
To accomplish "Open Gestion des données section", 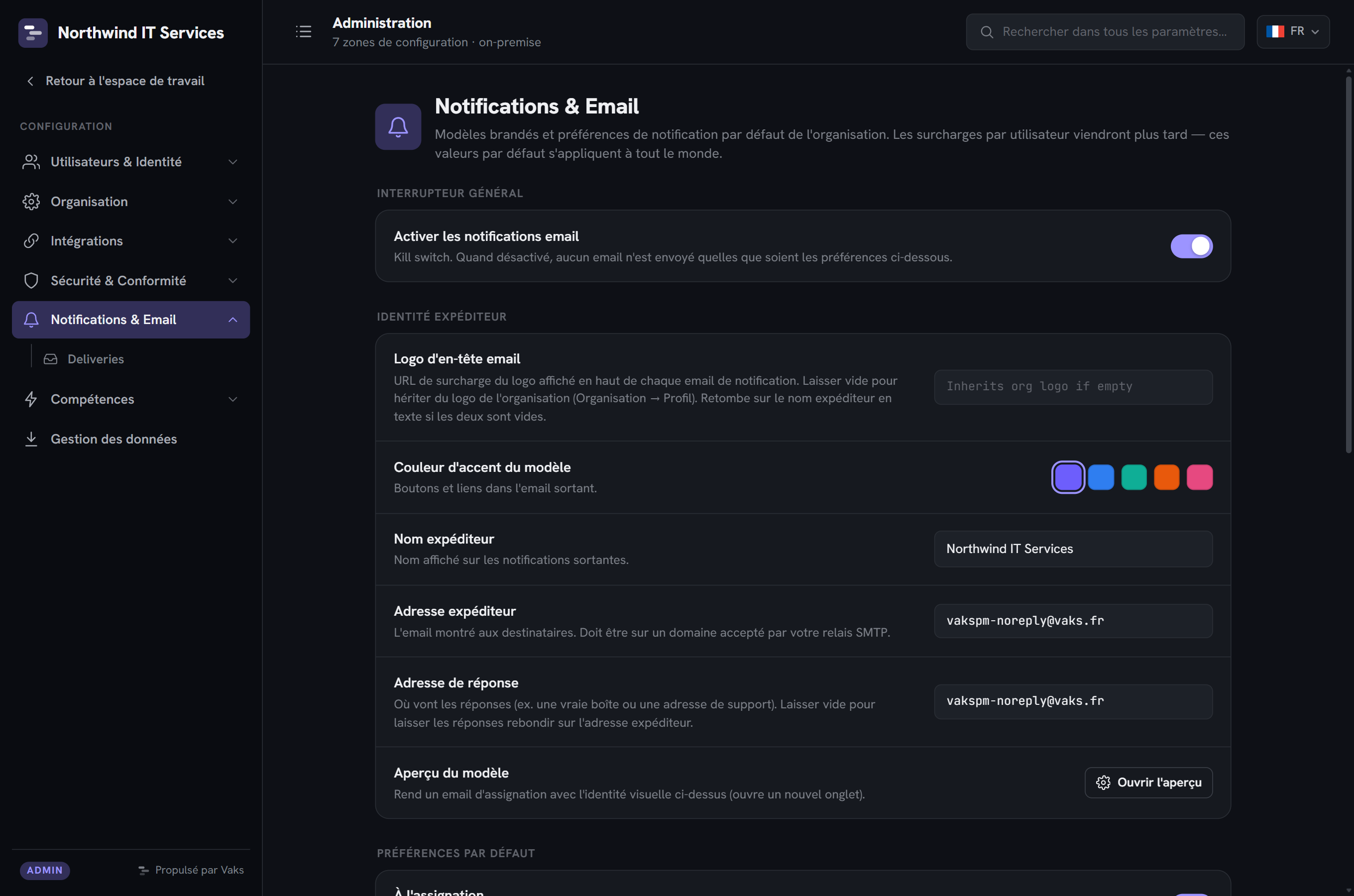I will [131, 439].
